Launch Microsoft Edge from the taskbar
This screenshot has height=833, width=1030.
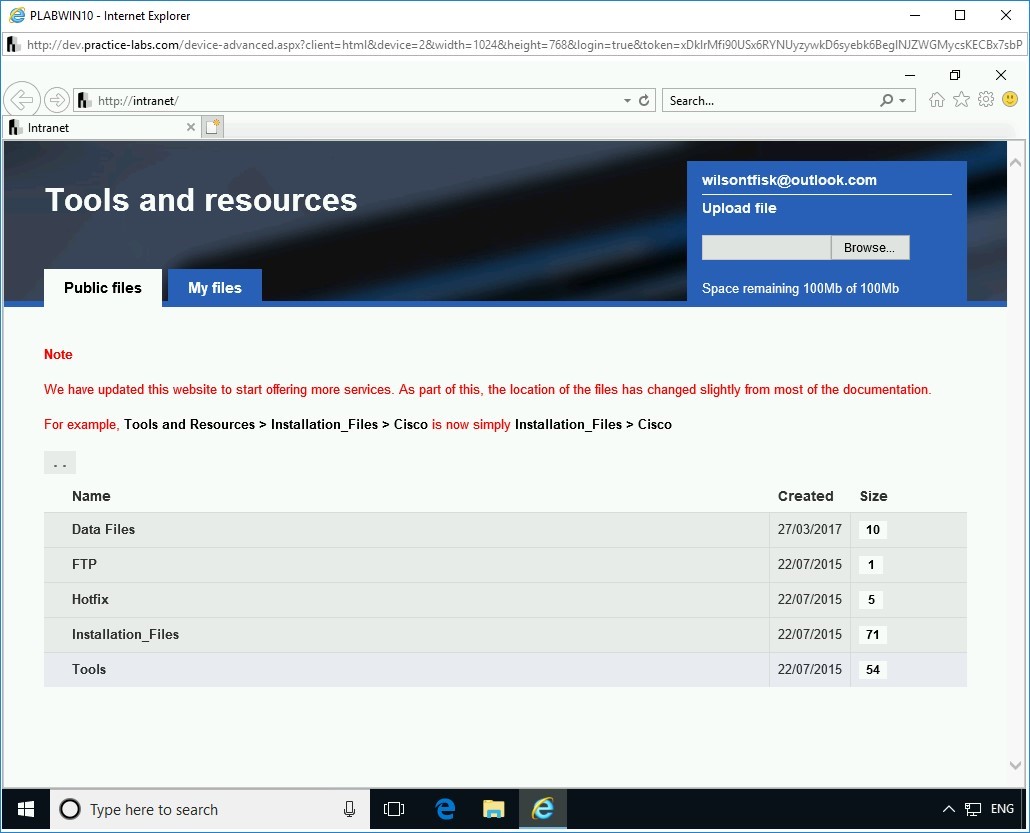click(x=444, y=809)
